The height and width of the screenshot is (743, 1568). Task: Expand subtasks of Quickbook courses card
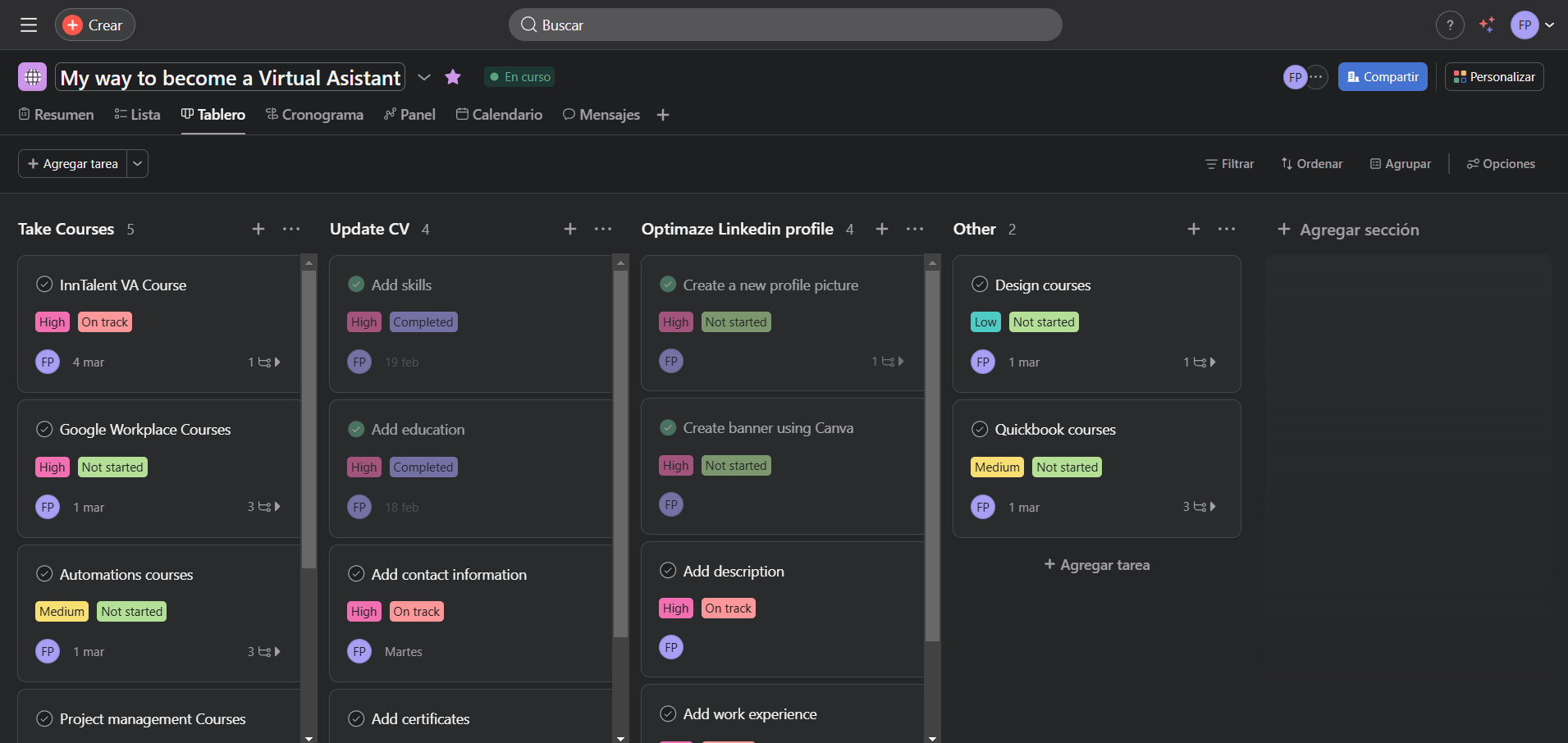coord(1200,507)
